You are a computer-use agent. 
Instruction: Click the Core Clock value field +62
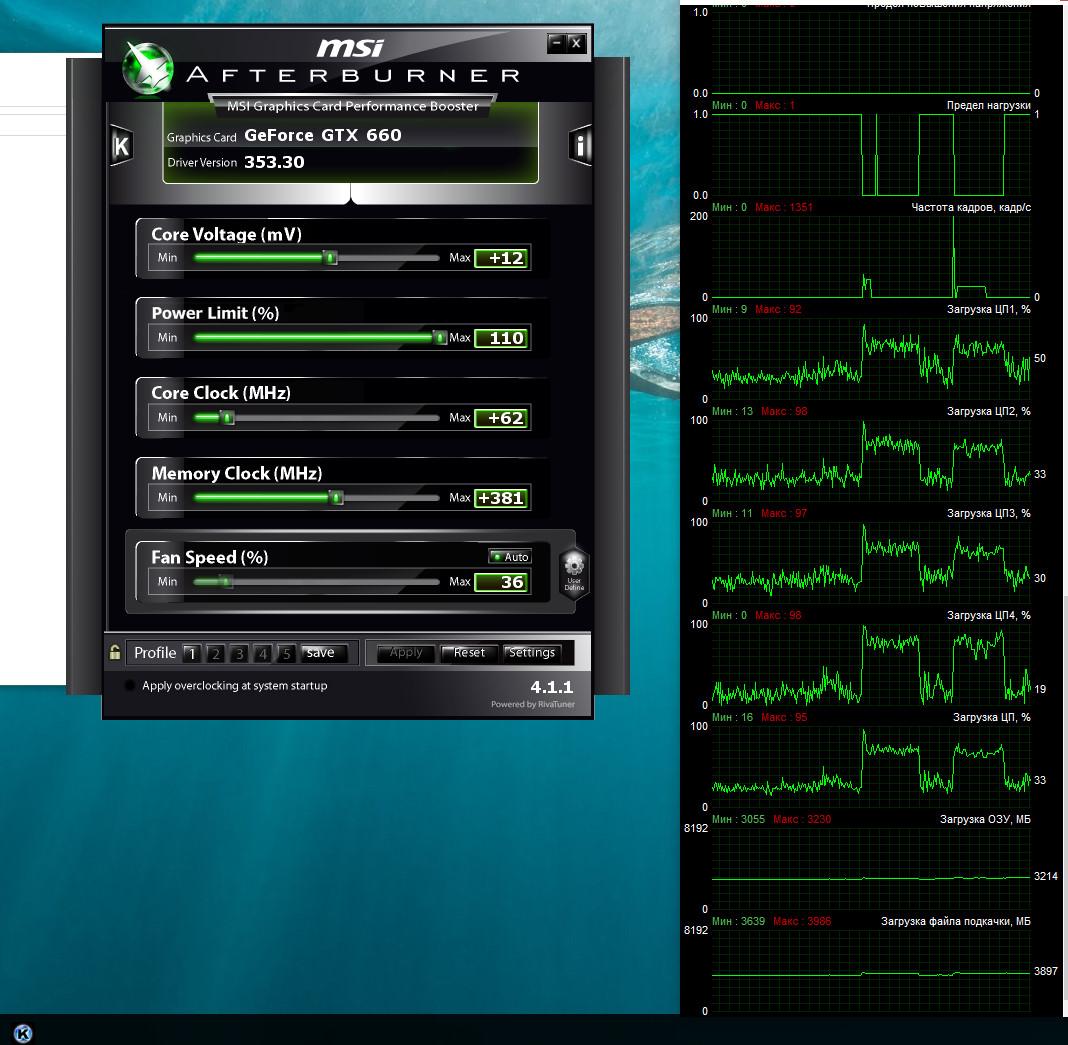click(501, 418)
